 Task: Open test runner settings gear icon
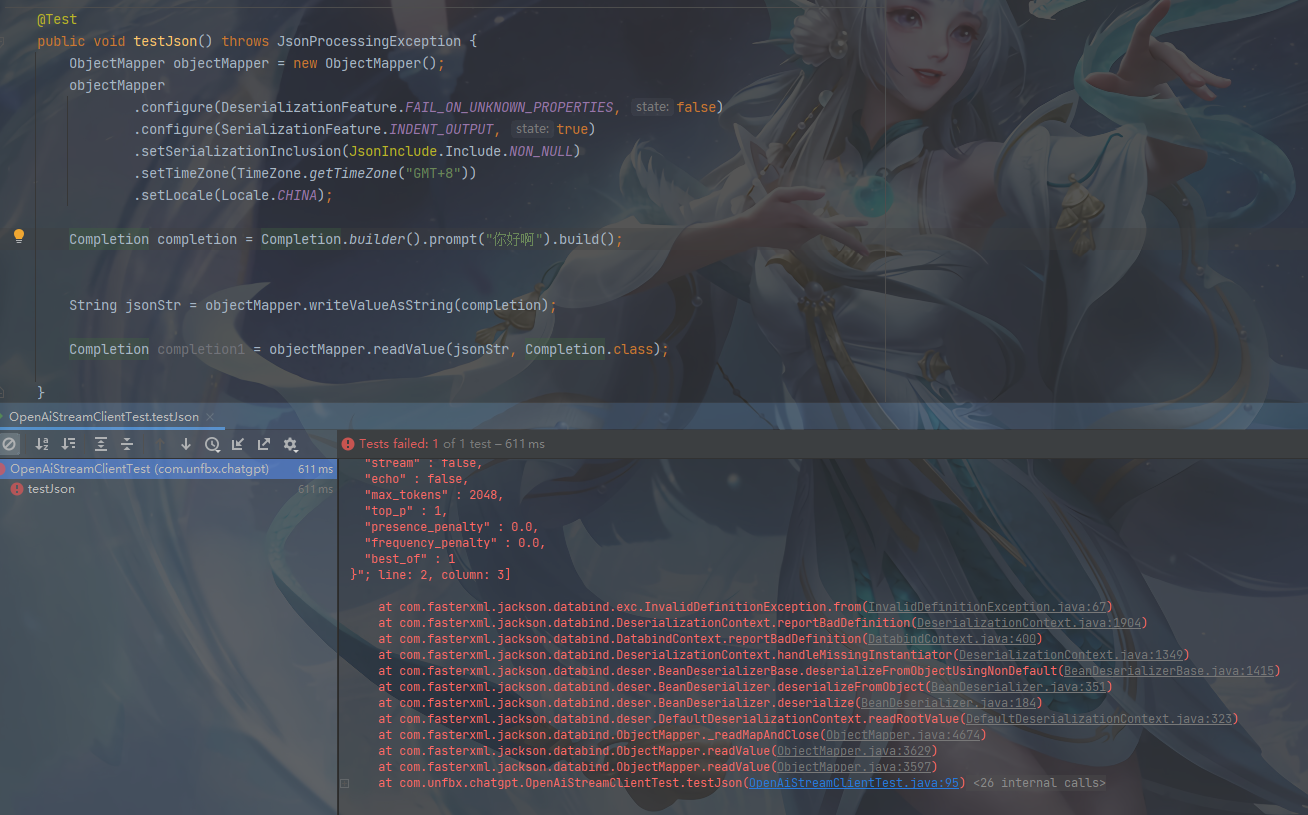point(290,444)
